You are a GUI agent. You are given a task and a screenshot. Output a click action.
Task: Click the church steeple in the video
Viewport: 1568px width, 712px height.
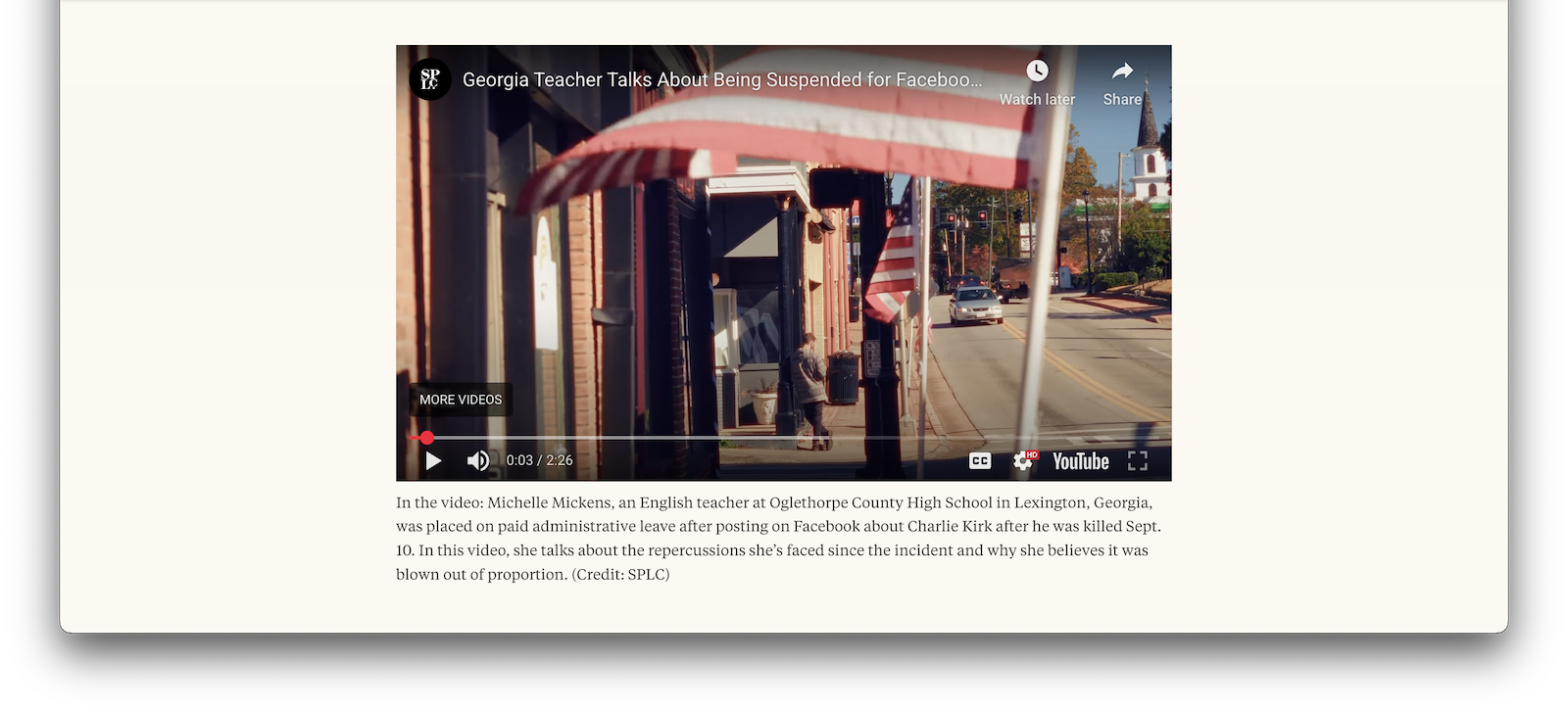click(x=1149, y=147)
